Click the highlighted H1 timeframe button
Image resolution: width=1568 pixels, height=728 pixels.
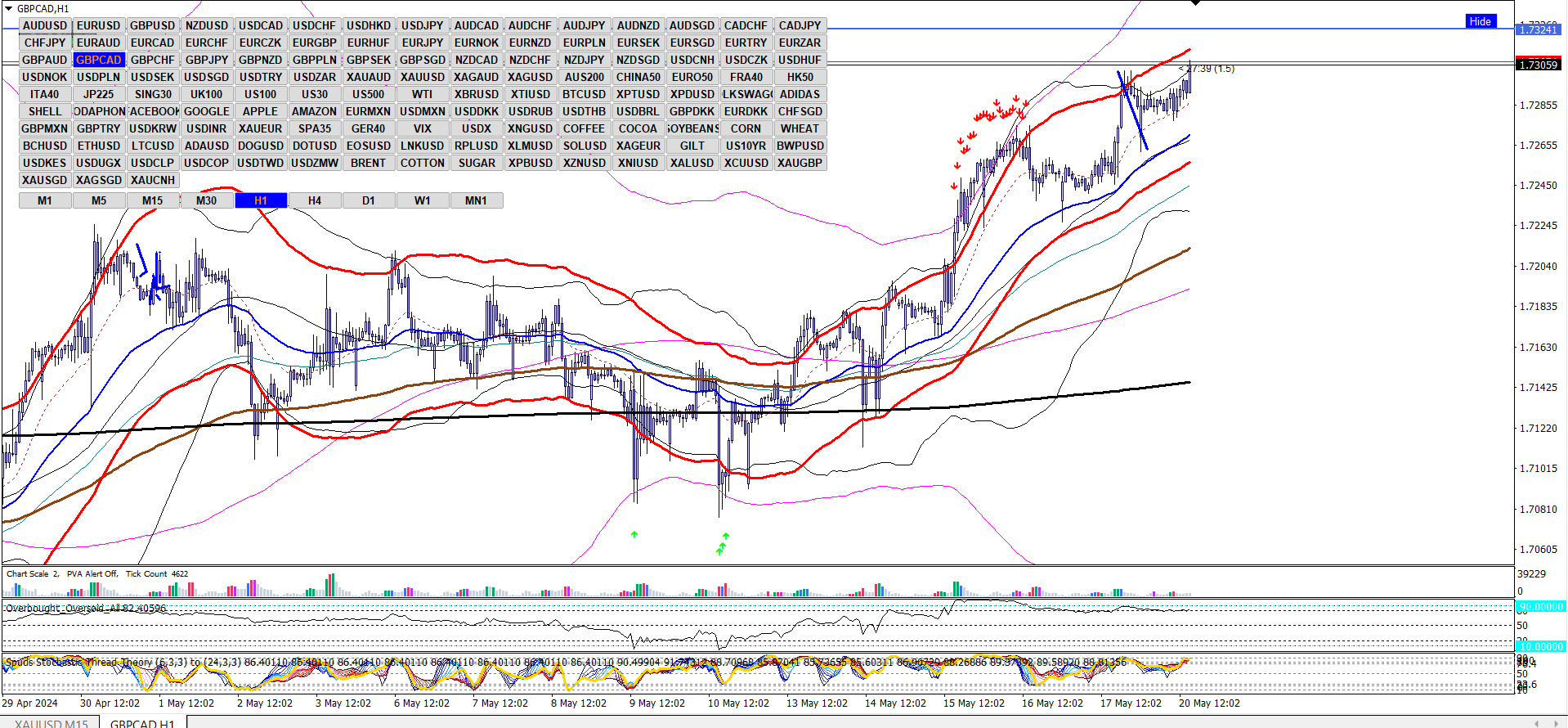click(261, 200)
